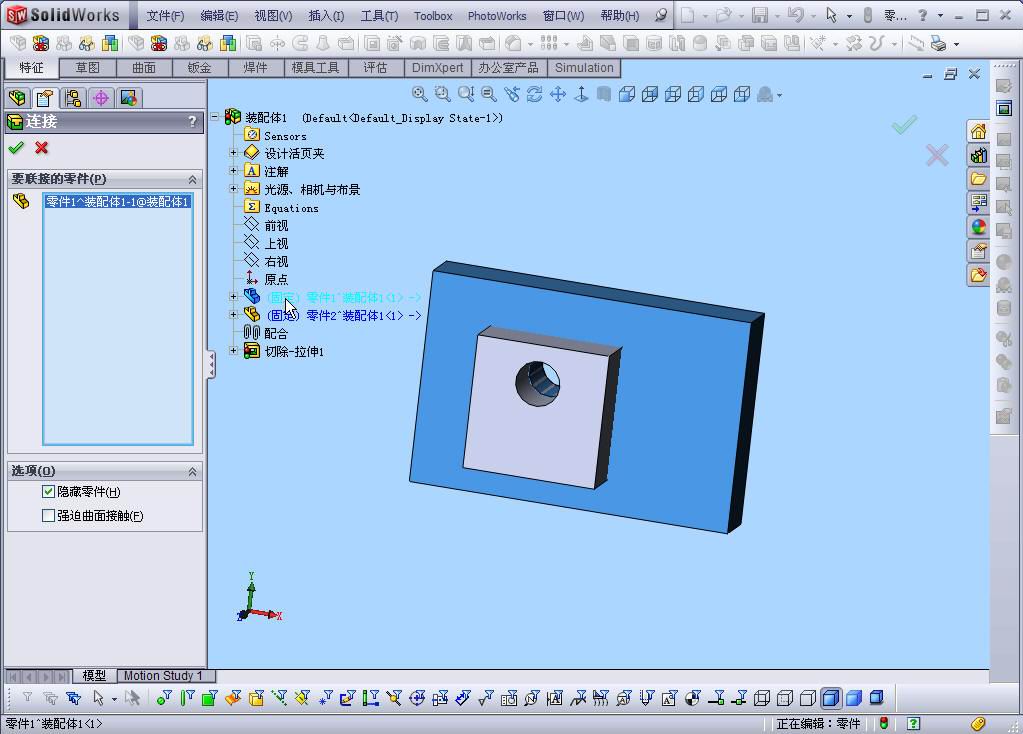Screen dimensions: 1023x734
Task: Open the ConfigurationManager tab icon
Action: pyautogui.click(x=72, y=98)
